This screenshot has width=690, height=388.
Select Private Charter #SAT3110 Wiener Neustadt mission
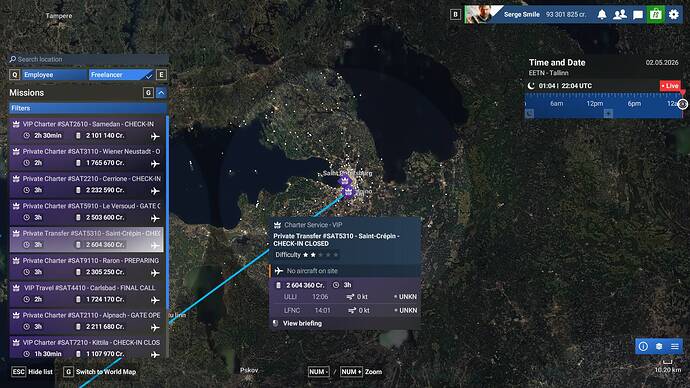point(86,157)
